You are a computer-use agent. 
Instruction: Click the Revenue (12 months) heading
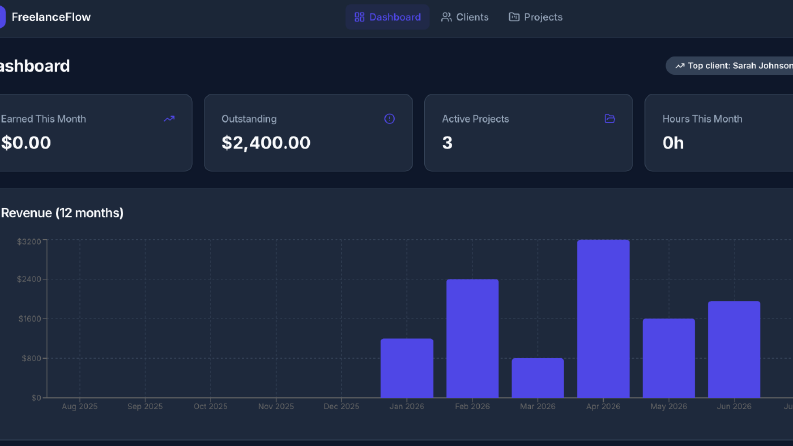pyautogui.click(x=62, y=213)
